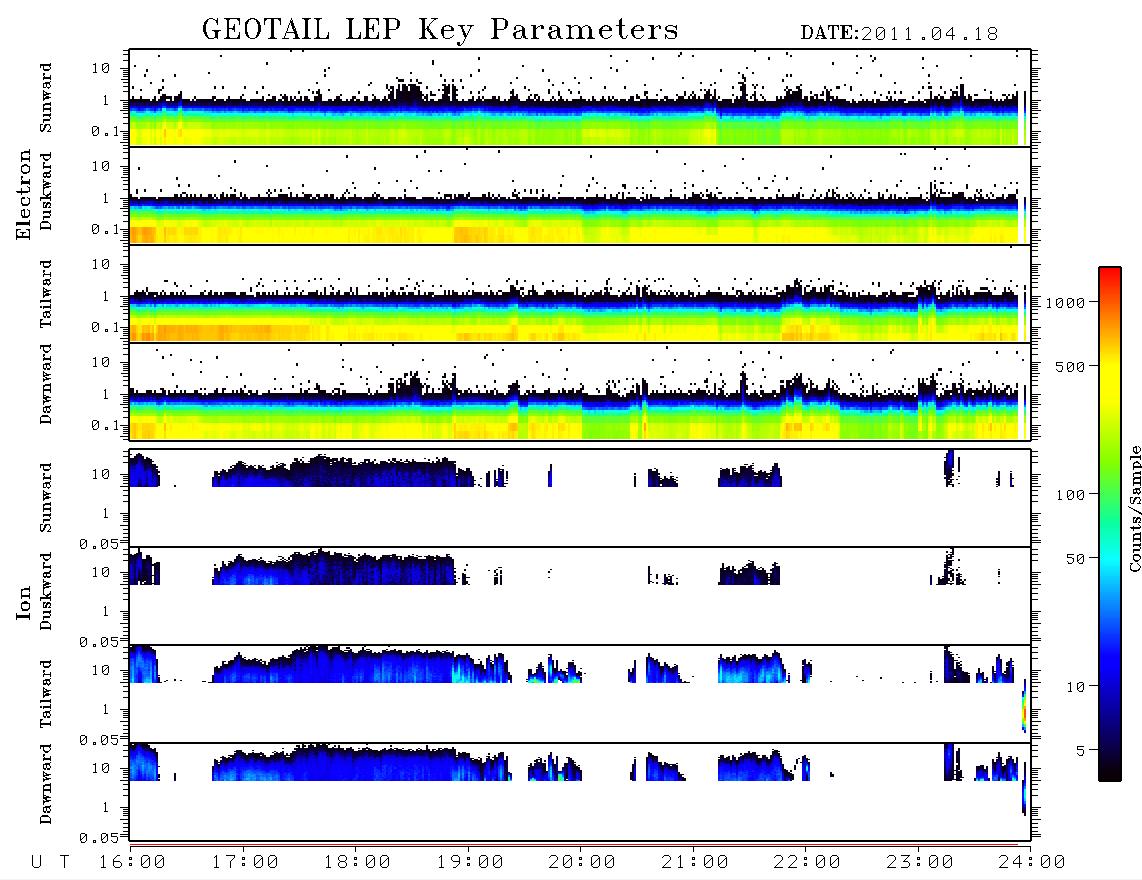Click the 'U T' time axis label

[x=50, y=863]
